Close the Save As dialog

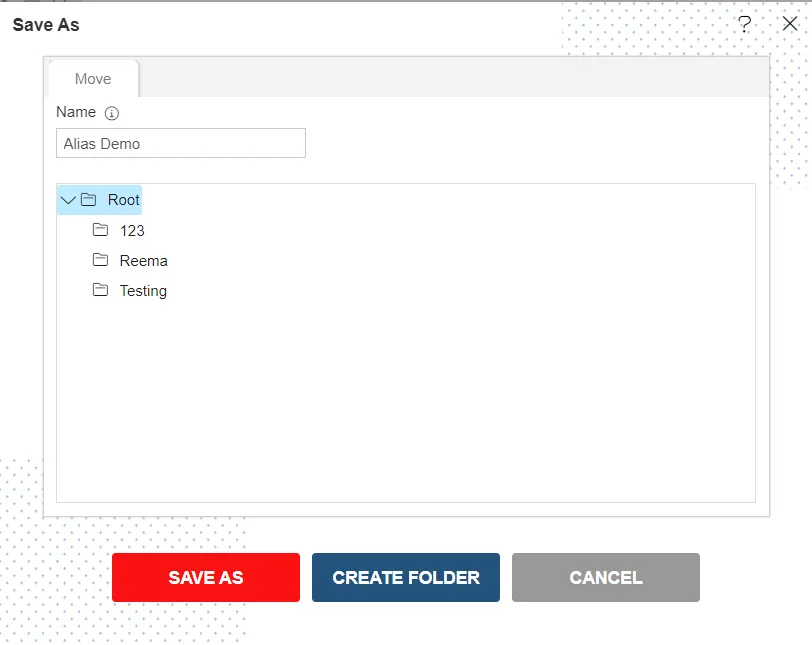(x=790, y=25)
